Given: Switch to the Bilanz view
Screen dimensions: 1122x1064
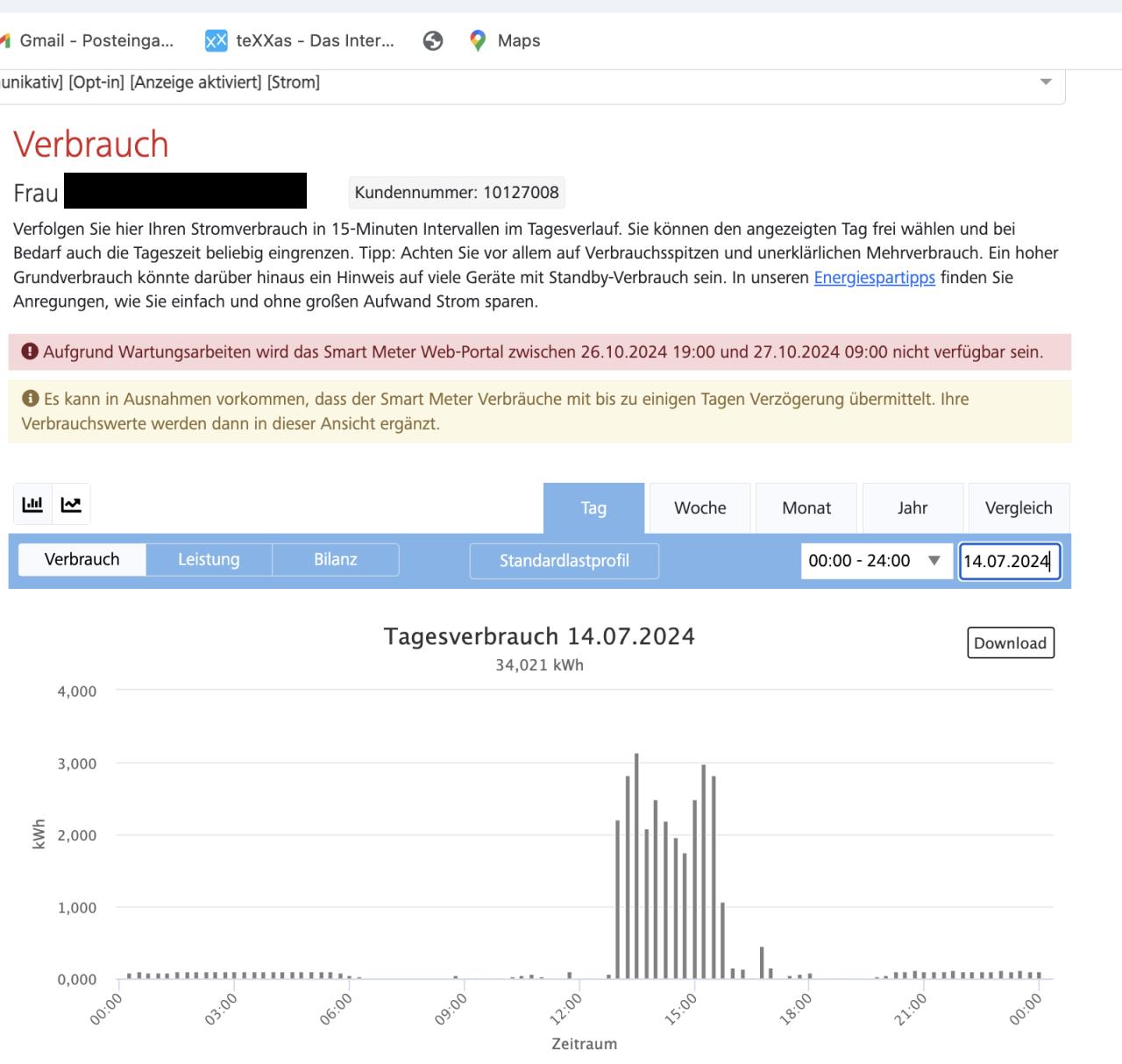Looking at the screenshot, I should point(336,559).
